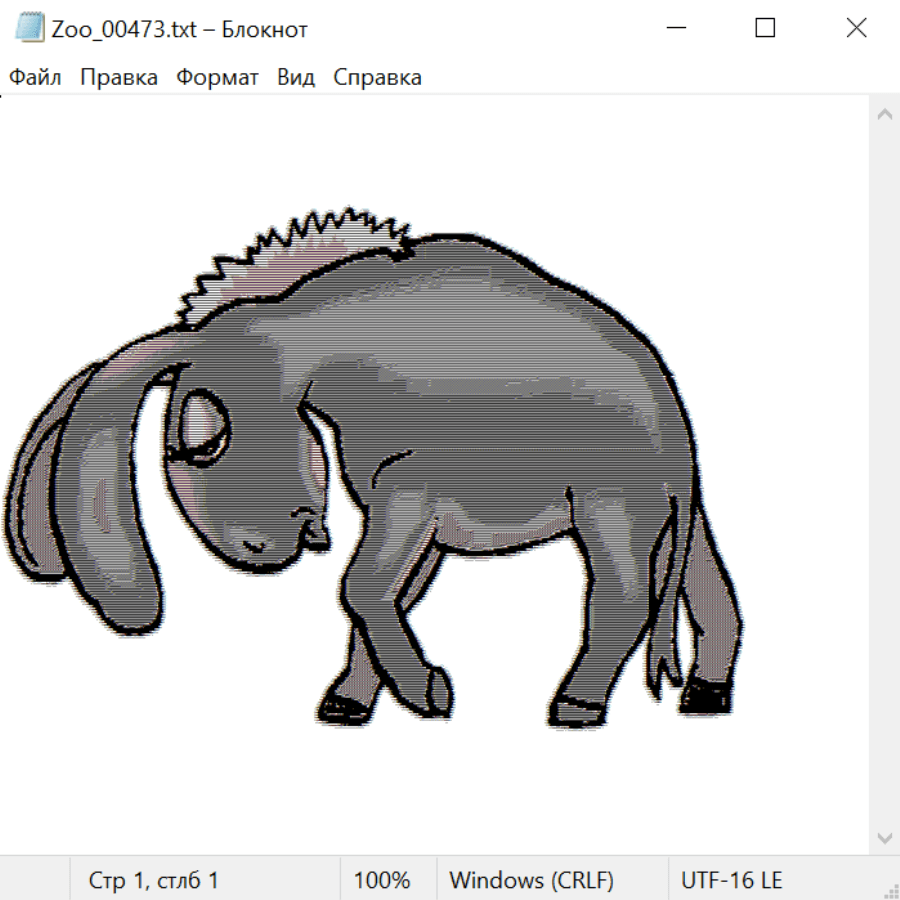Image resolution: width=900 pixels, height=900 pixels.
Task: Click the scroll up arrow
Action: coord(884,115)
